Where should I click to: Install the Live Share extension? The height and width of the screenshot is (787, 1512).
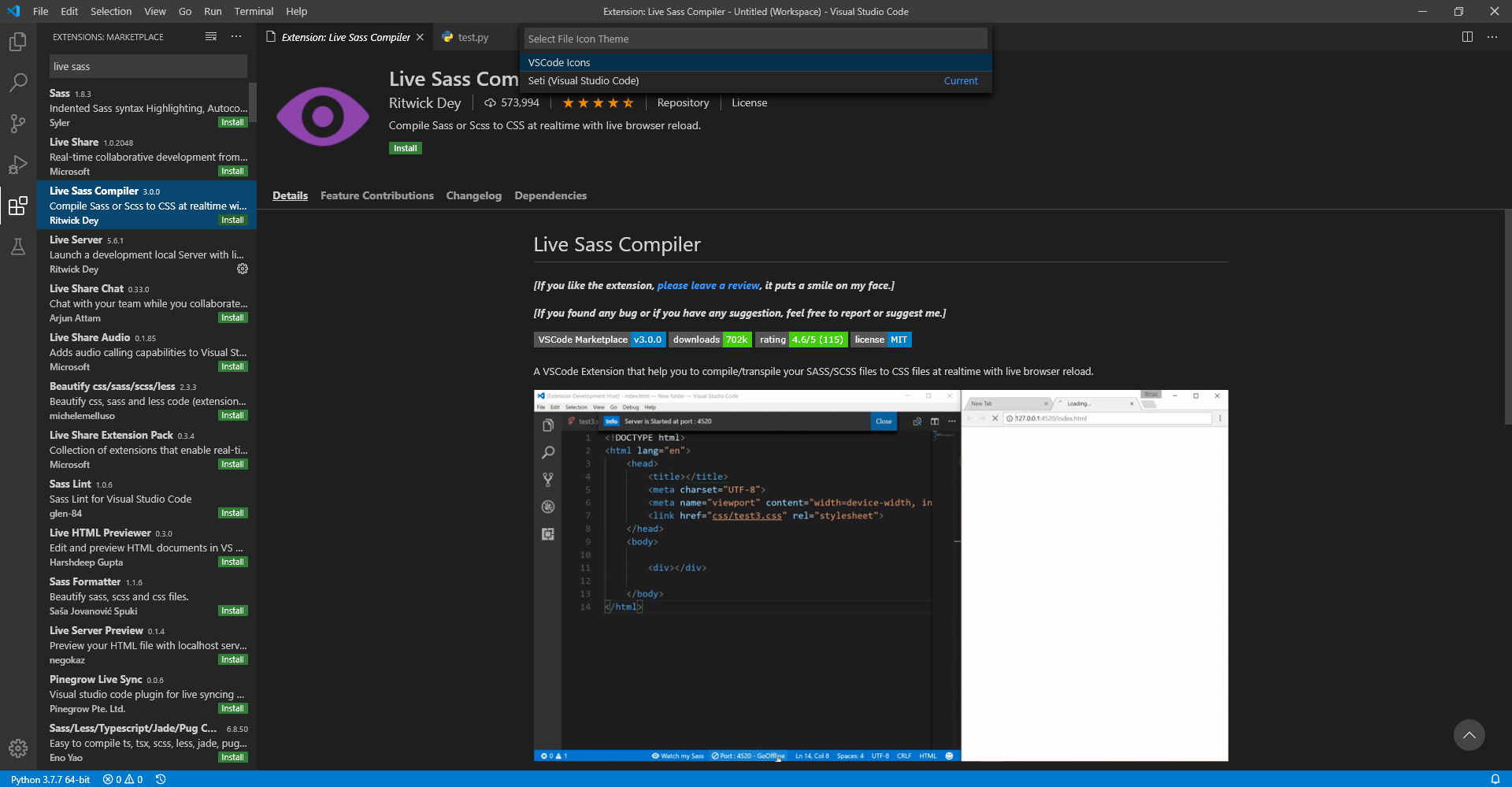point(232,171)
